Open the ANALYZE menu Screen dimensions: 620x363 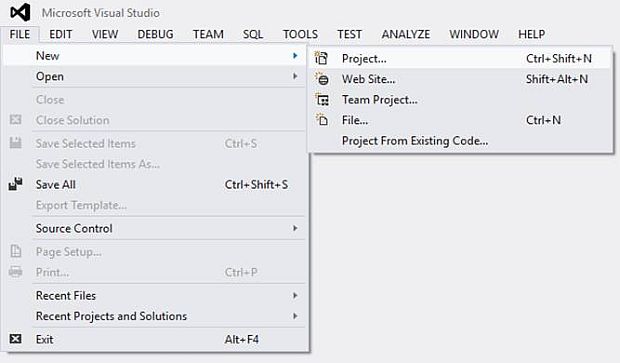[406, 34]
